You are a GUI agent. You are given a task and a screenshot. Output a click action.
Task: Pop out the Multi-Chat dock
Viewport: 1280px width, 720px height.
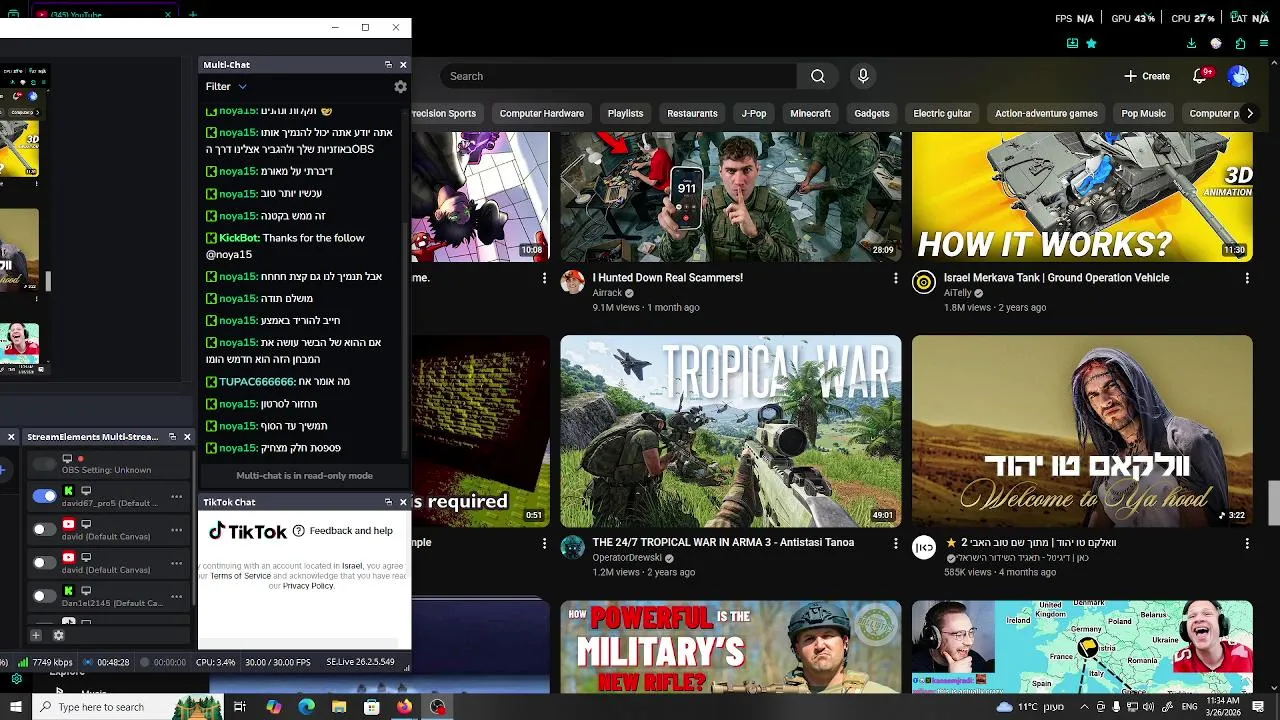388,65
